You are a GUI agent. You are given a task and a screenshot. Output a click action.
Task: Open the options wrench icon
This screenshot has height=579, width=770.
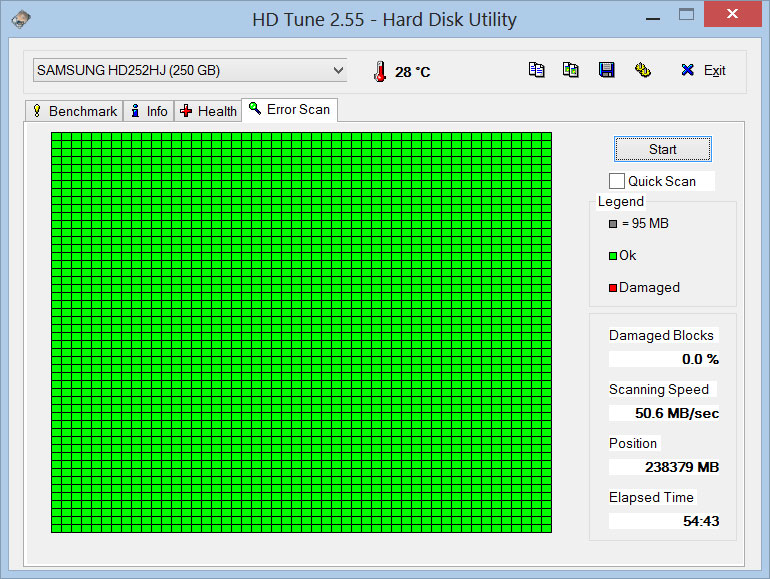(643, 70)
